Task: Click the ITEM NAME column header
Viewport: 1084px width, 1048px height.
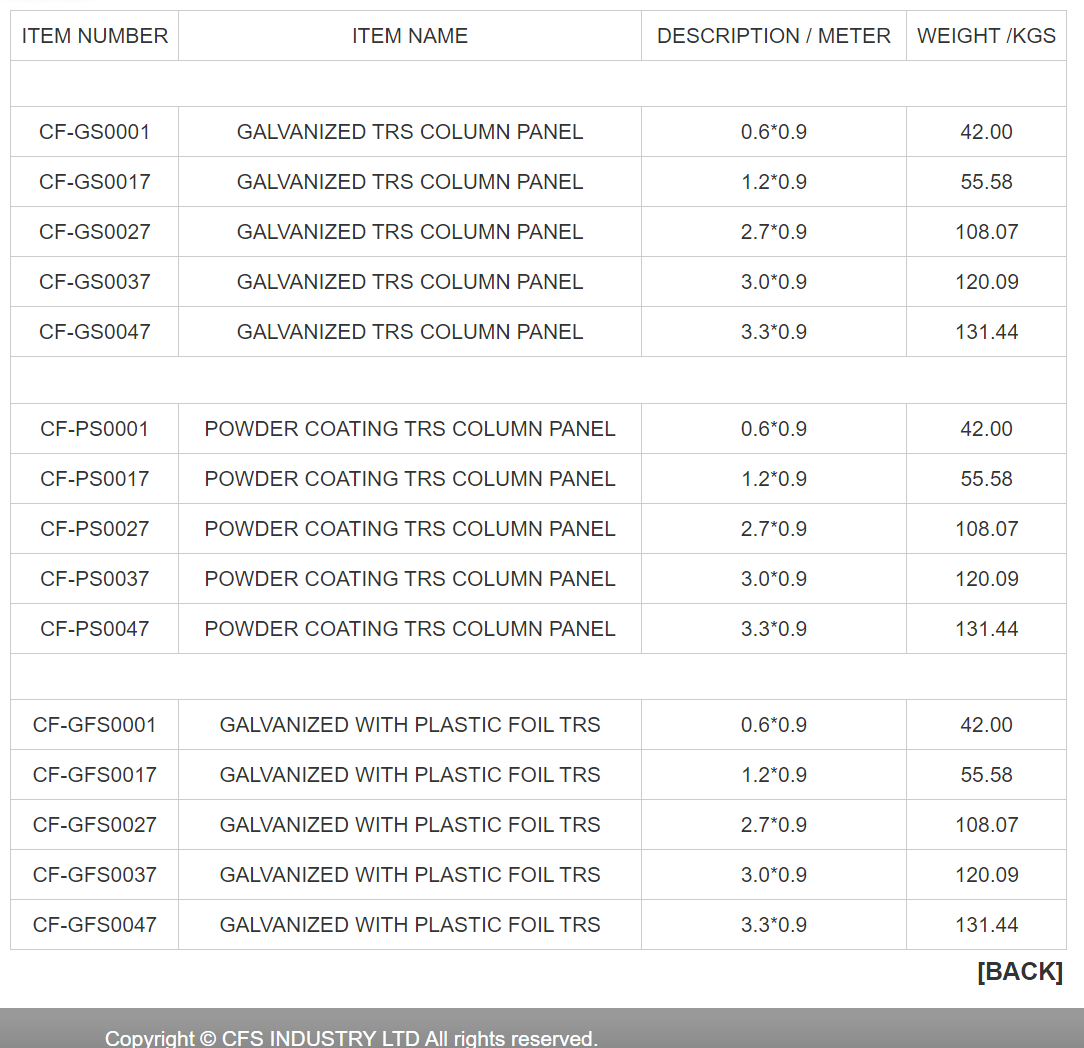Action: click(410, 36)
